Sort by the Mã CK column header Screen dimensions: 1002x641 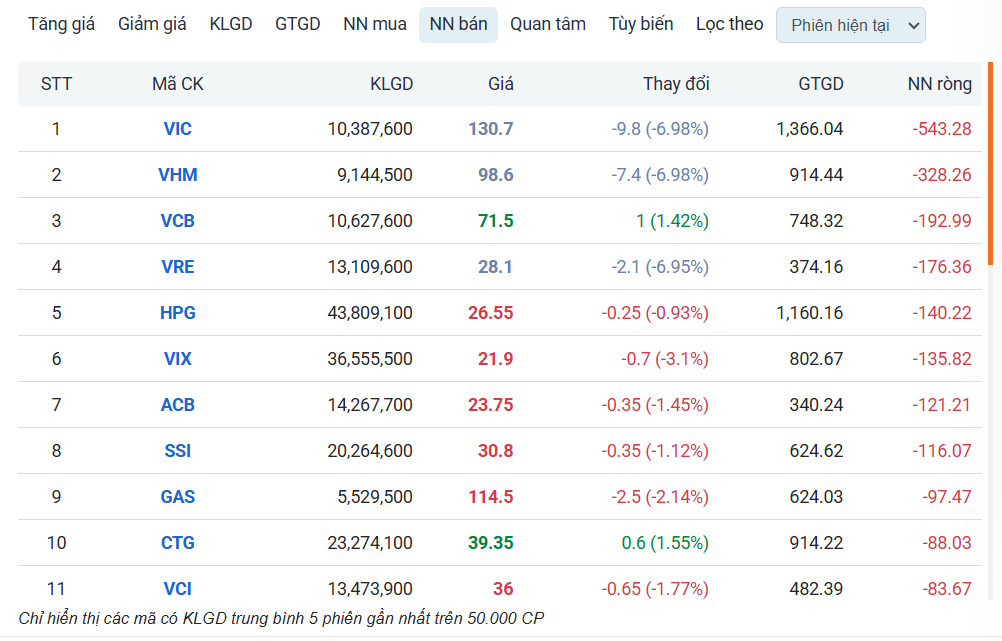178,84
